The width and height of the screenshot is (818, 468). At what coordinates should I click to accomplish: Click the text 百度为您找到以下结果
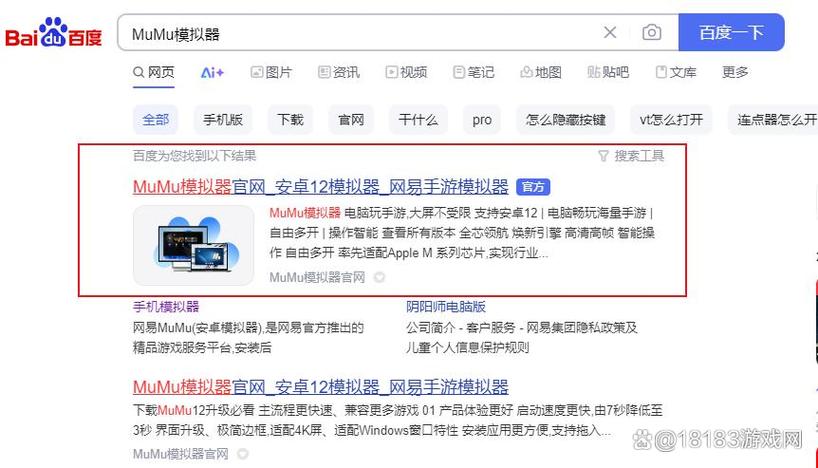click(x=194, y=156)
